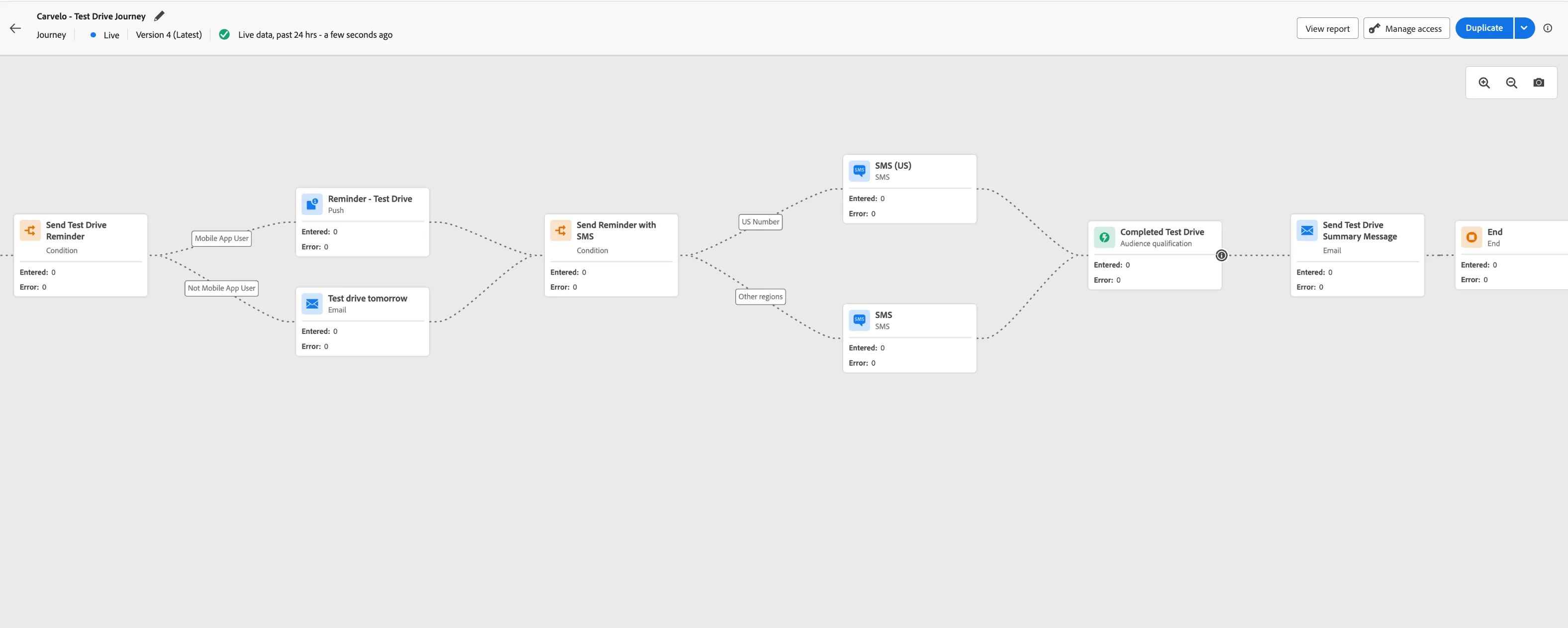Screen dimensions: 1568x628
Task: Click info marker after Completed Test Drive
Action: 1222,255
